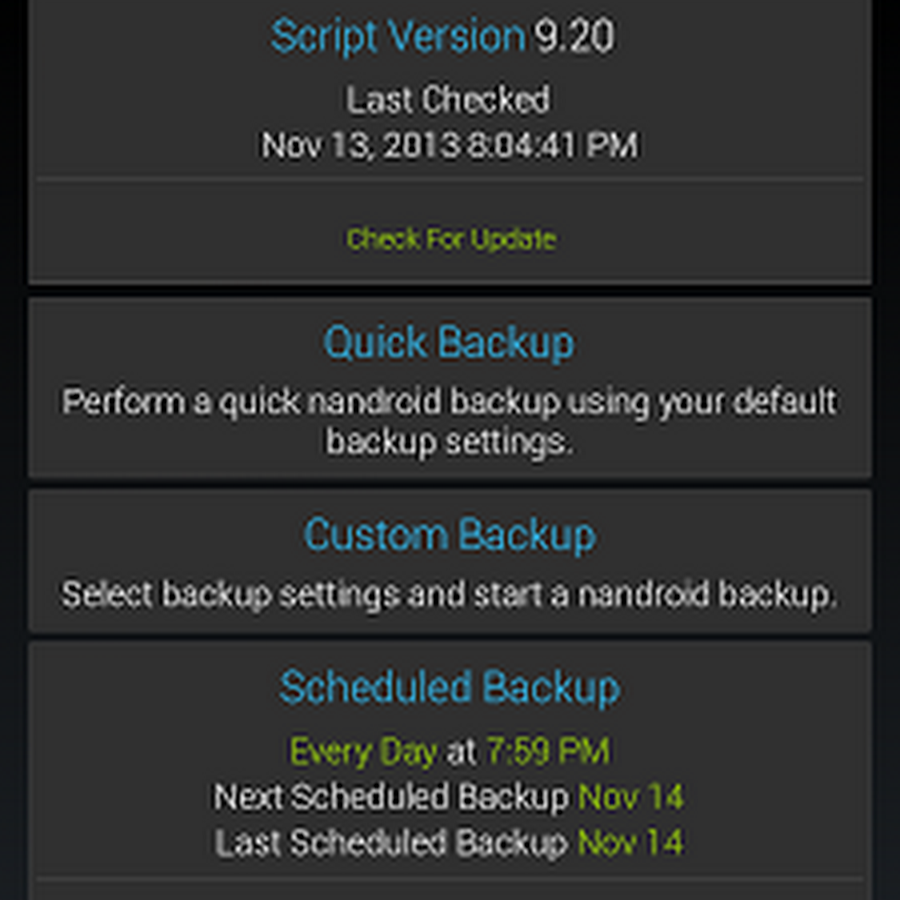Click the version number 9.20
Screen dimensions: 900x900
573,37
